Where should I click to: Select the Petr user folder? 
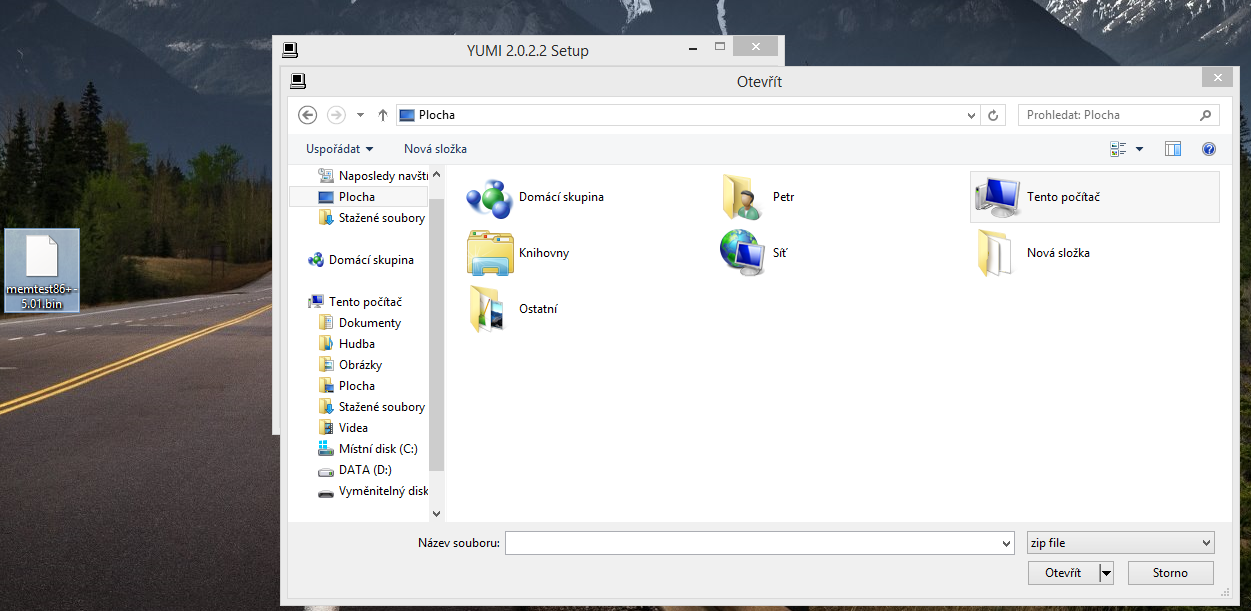(759, 197)
